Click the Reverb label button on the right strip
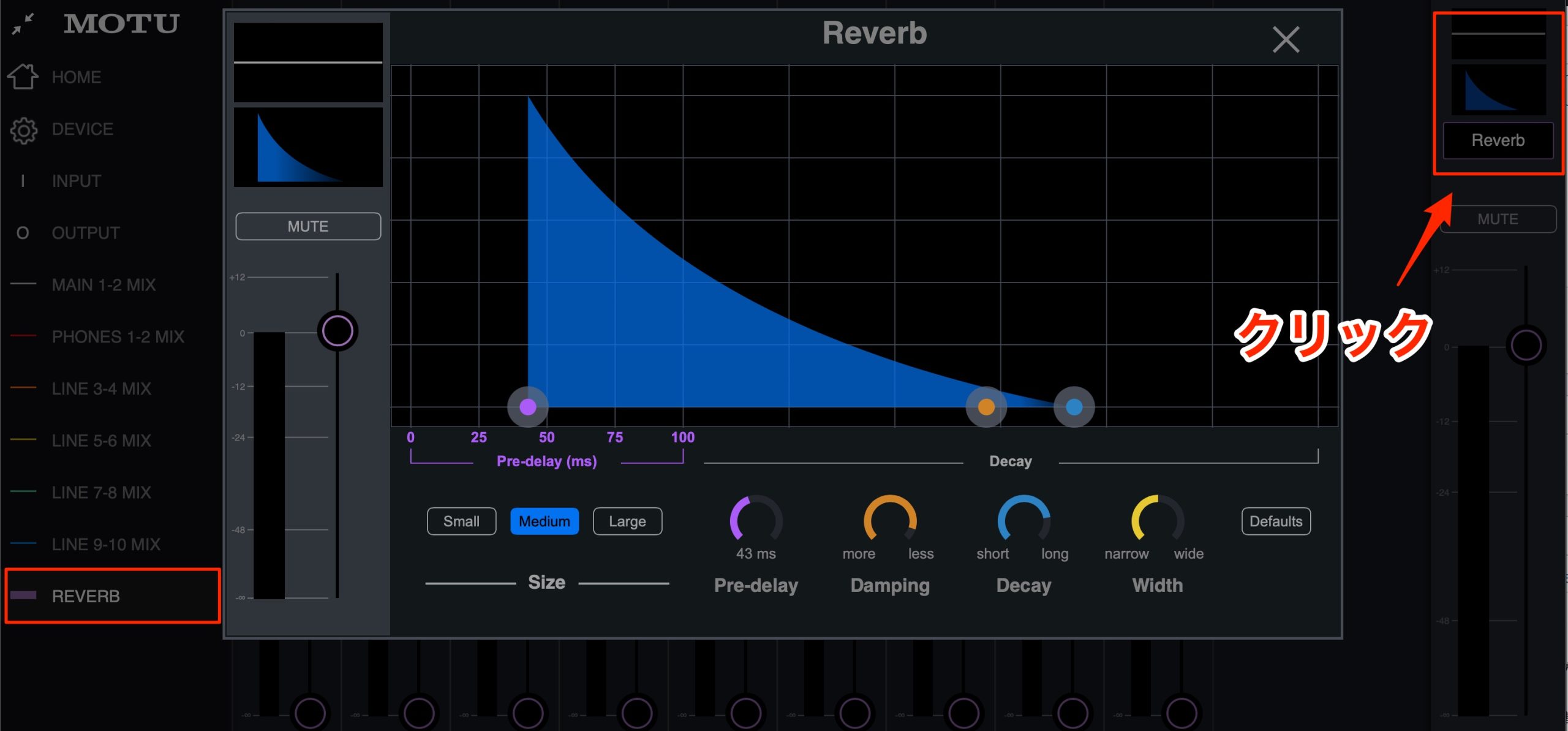The height and width of the screenshot is (731, 1568). pos(1498,140)
